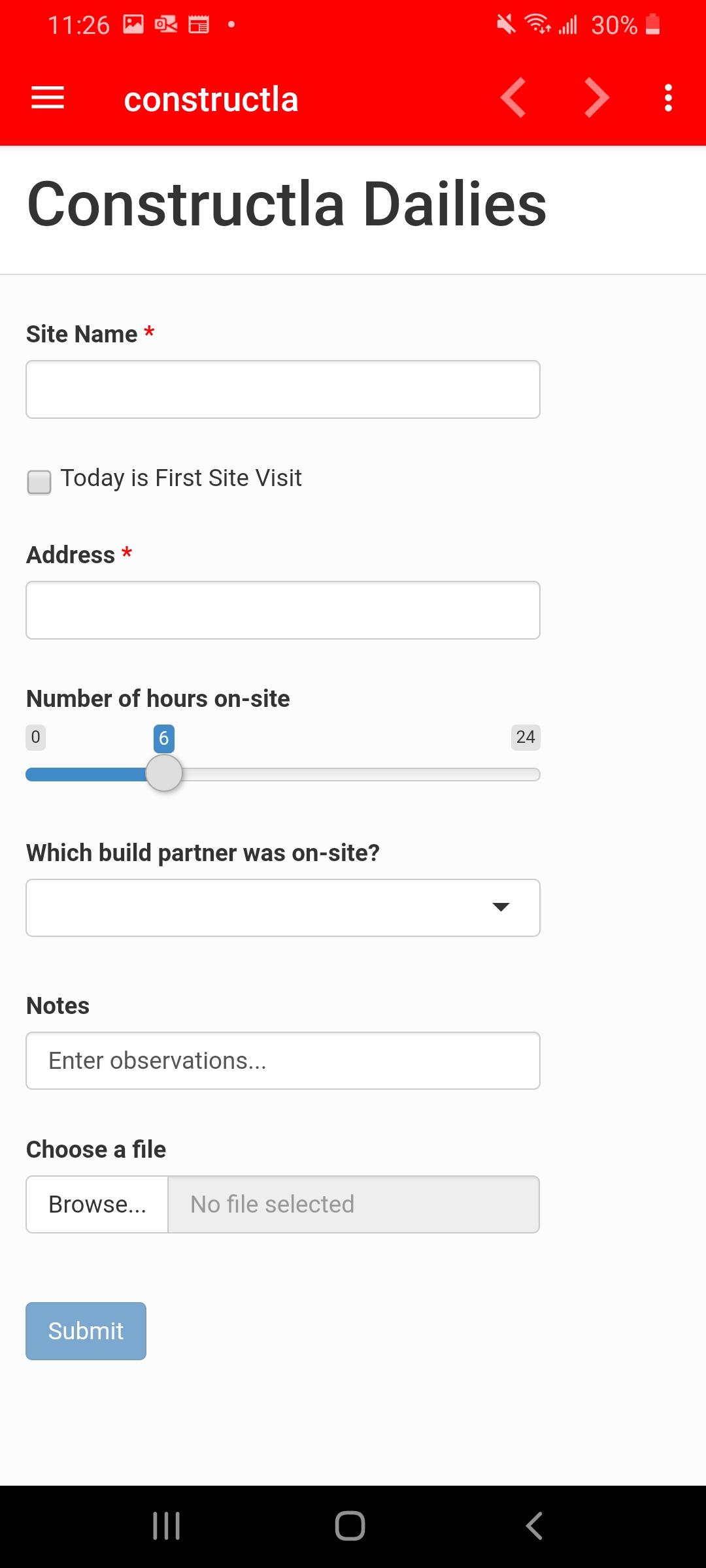Tap the Android home button
Viewport: 706px width, 1568px height.
tap(350, 1526)
